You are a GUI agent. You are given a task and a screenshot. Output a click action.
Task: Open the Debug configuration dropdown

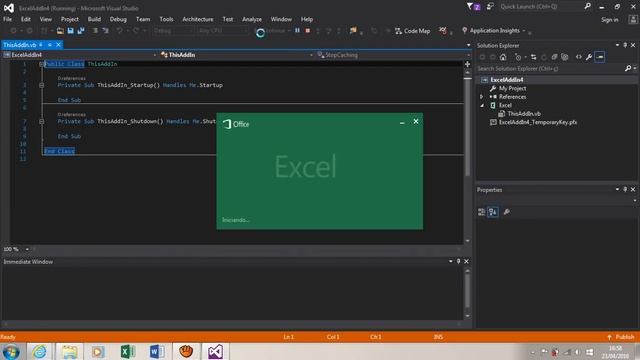(172, 31)
